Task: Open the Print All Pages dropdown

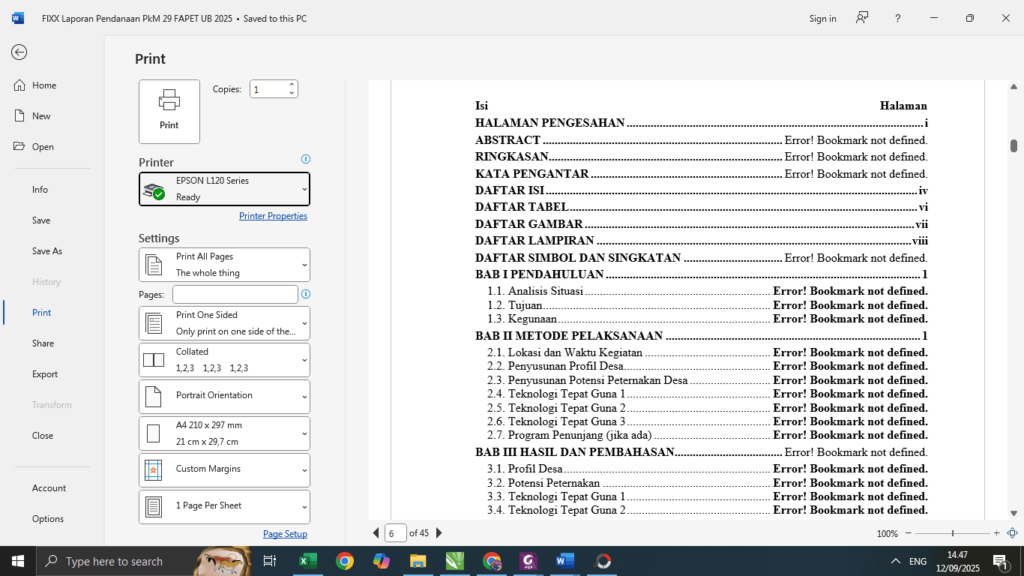Action: click(223, 264)
